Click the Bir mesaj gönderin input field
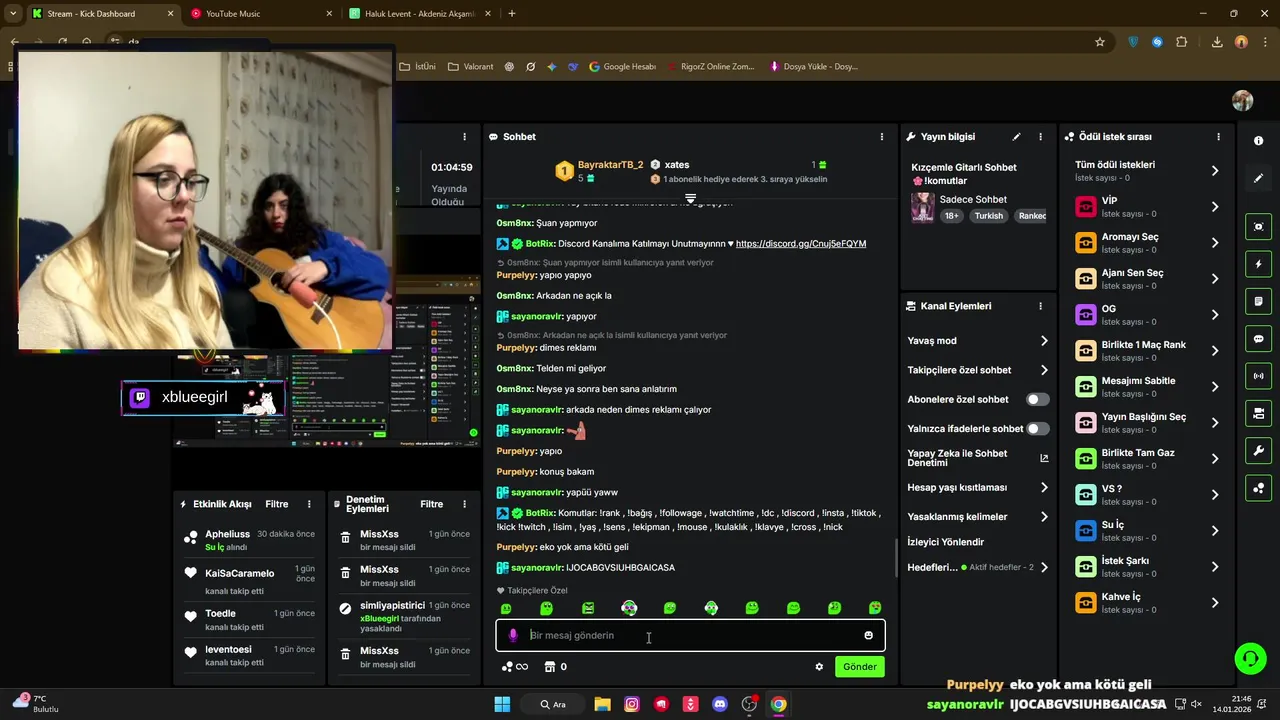The width and height of the screenshot is (1280, 720). click(x=690, y=635)
